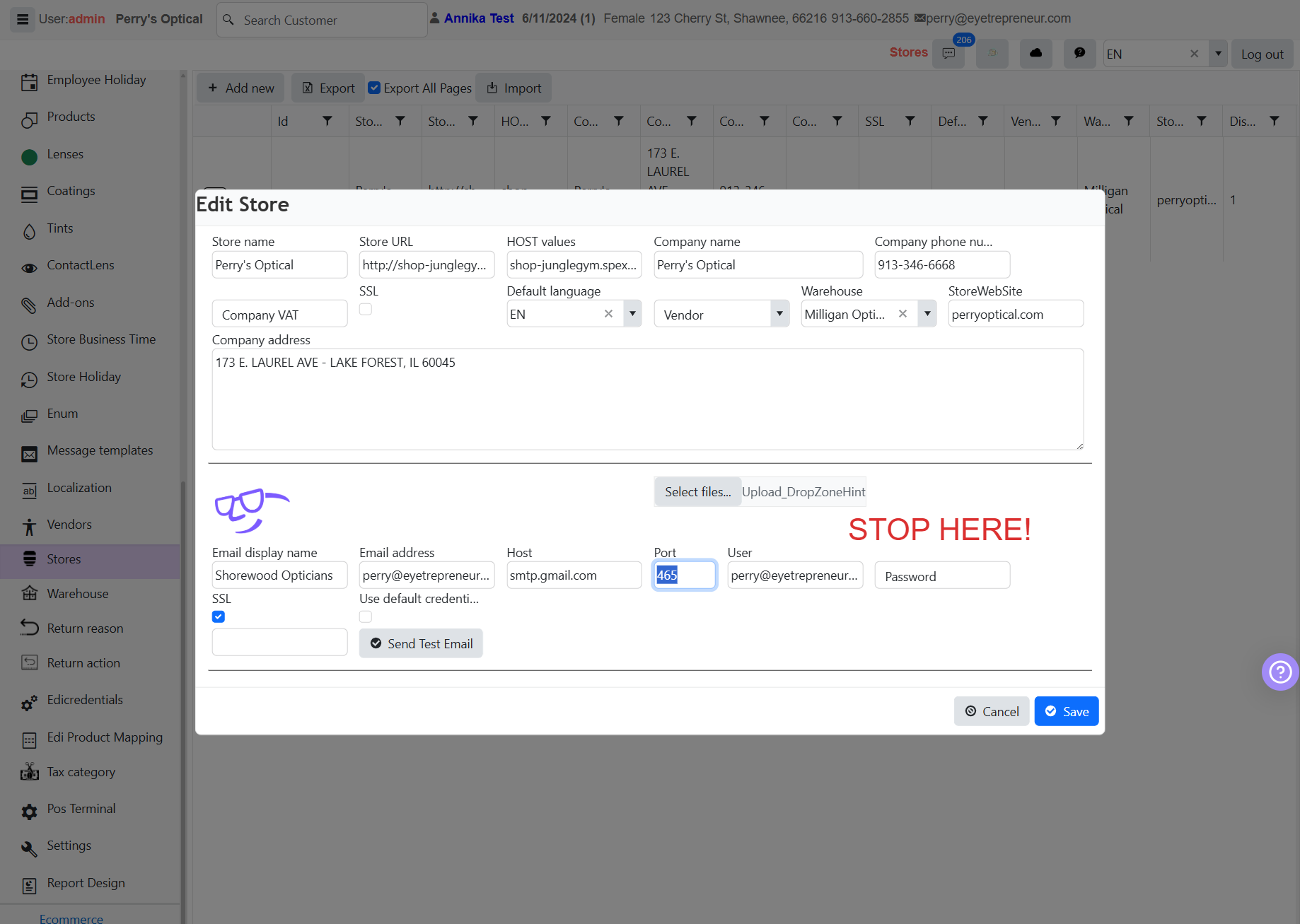Enable Use default credentials checkbox
Screen dimensions: 1300x924
[366, 616]
